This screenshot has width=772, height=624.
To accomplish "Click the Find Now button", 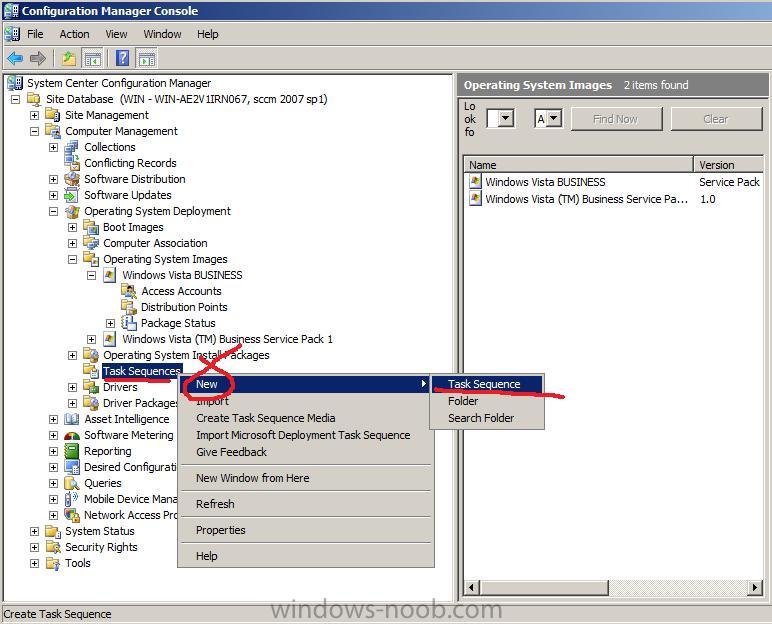I will pos(616,119).
